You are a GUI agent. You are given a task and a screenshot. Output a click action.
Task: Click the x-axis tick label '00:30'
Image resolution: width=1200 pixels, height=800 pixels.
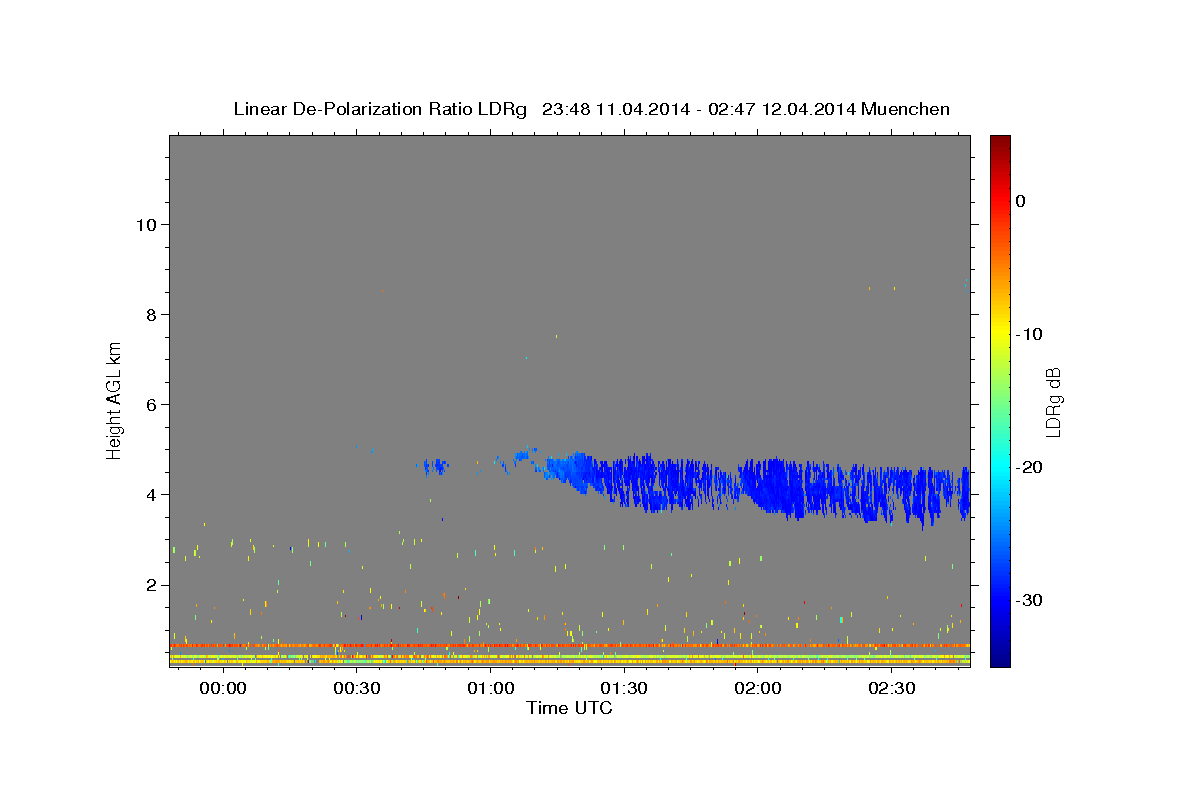coord(357,689)
